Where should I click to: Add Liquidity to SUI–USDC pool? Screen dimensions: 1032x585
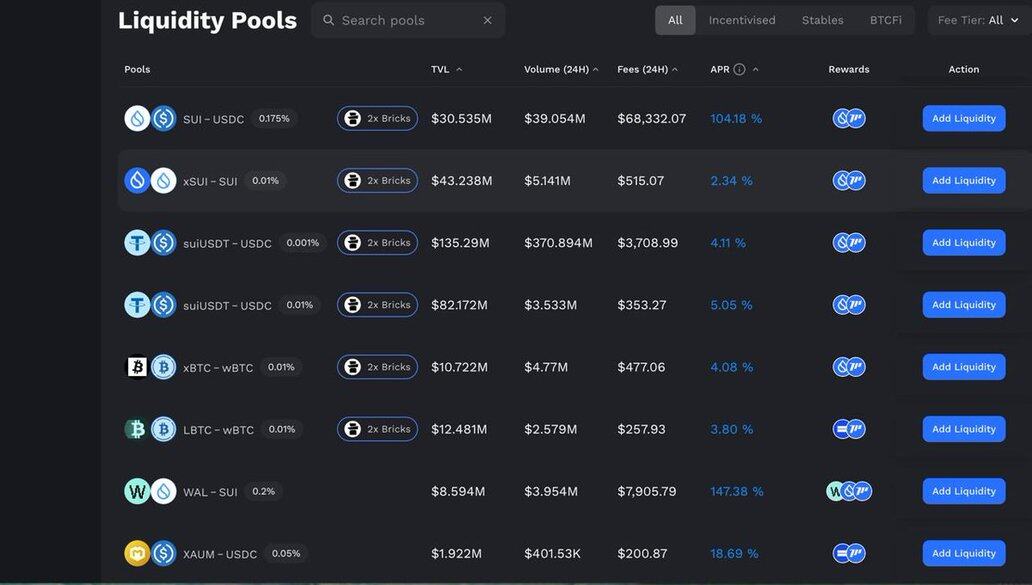[963, 119]
